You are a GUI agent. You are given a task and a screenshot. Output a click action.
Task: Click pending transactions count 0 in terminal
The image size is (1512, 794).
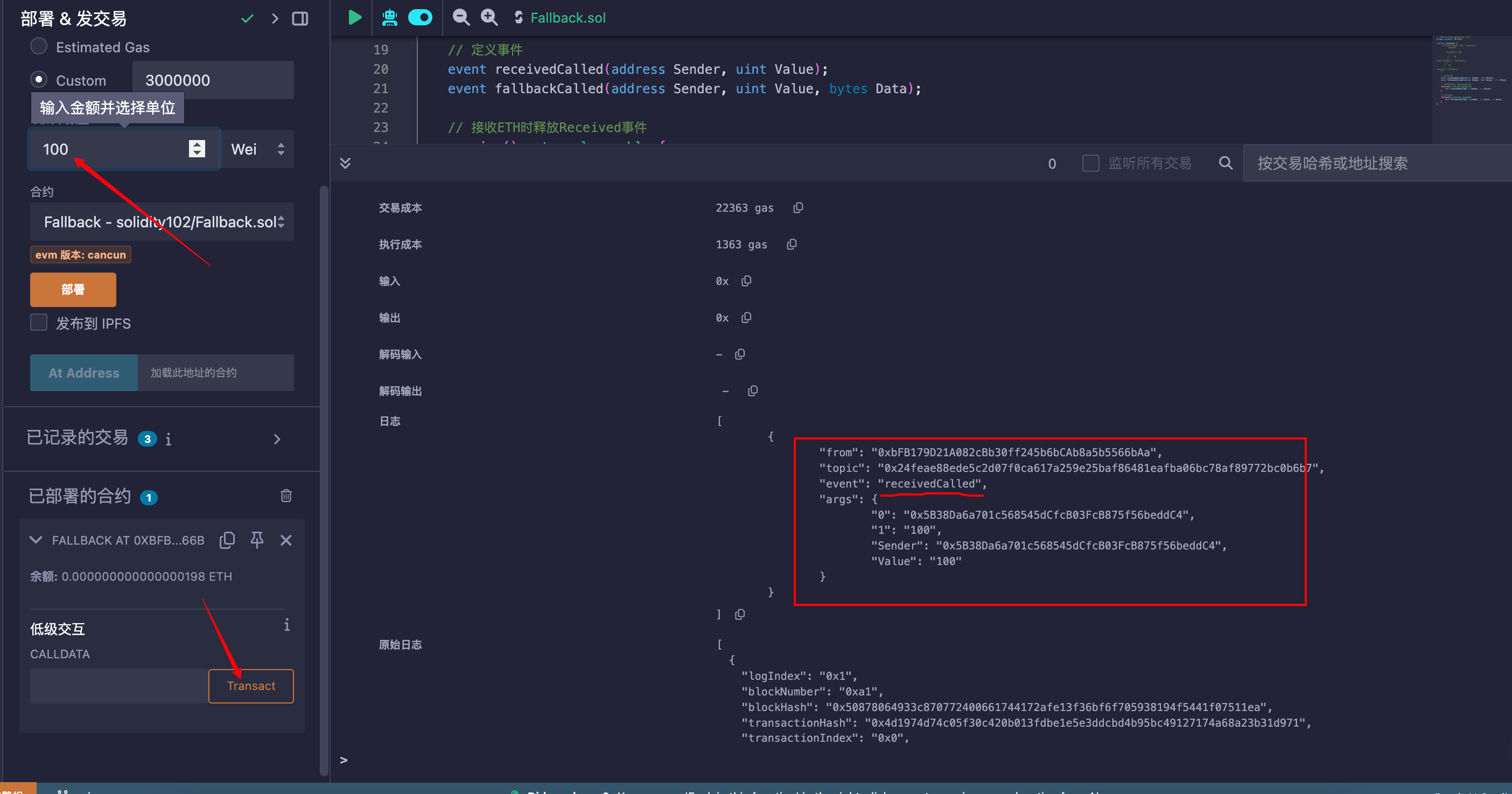1052,163
